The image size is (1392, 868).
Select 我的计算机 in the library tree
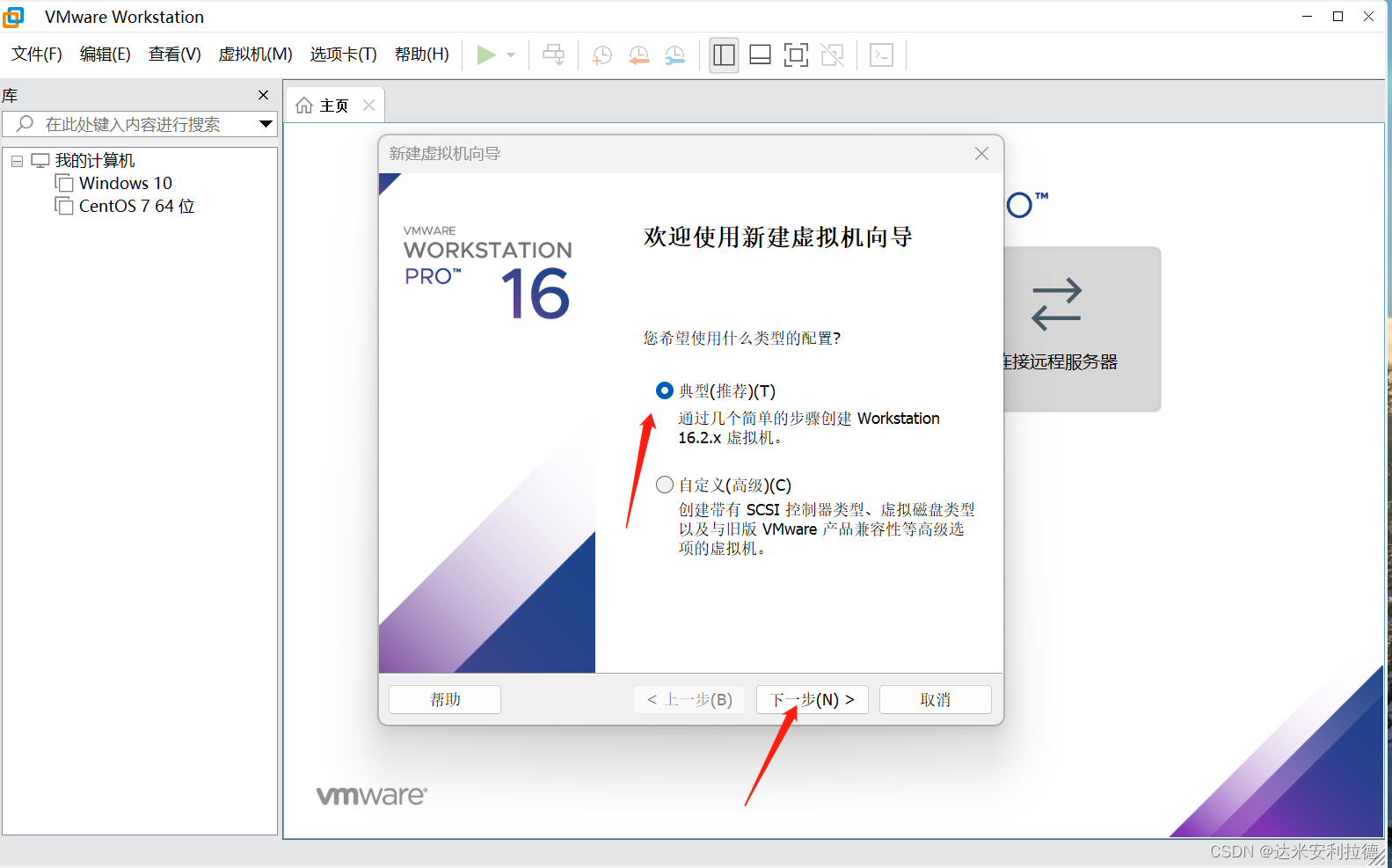95,160
